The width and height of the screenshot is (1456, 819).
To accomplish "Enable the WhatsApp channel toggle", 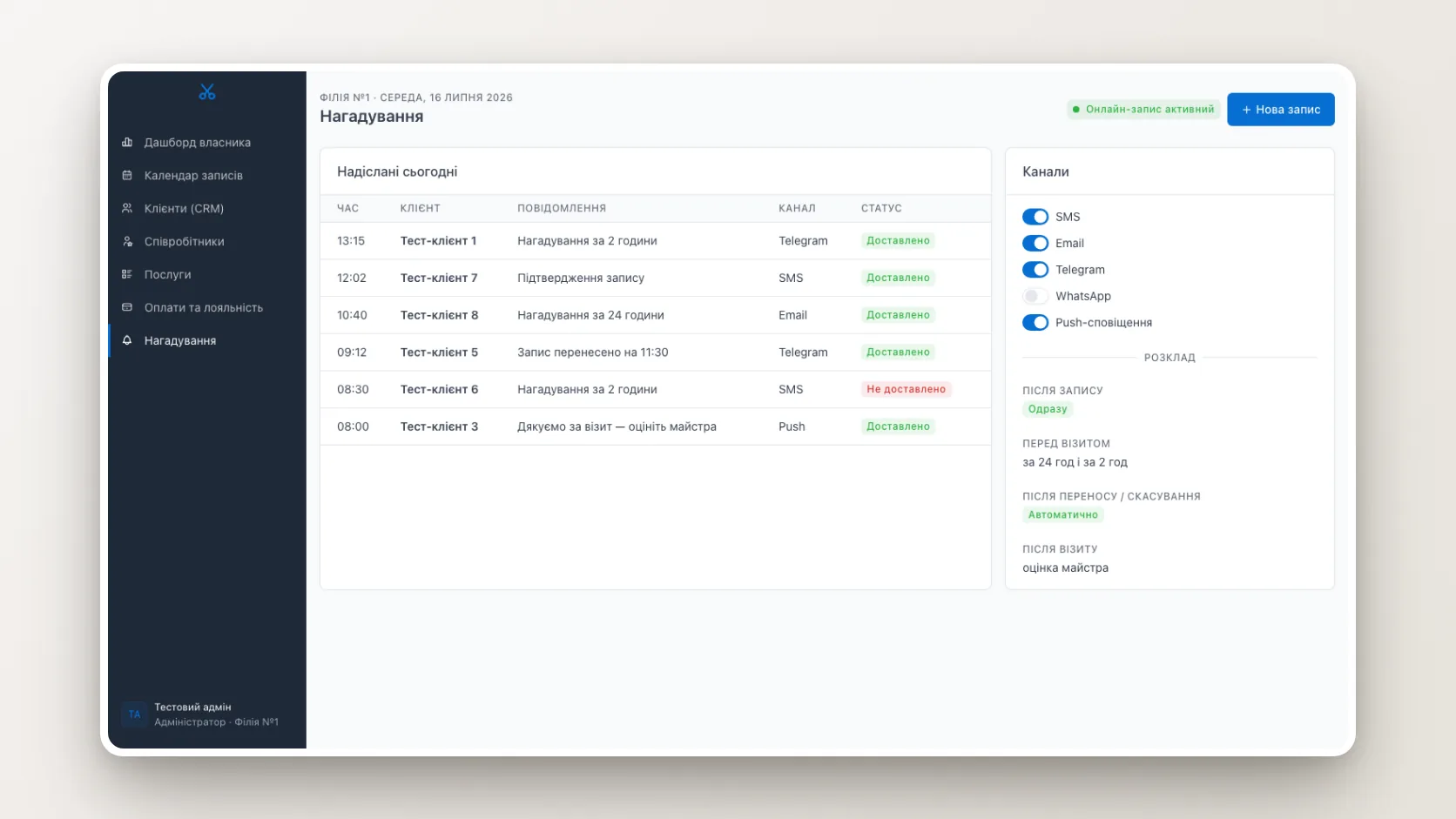I will tap(1035, 296).
